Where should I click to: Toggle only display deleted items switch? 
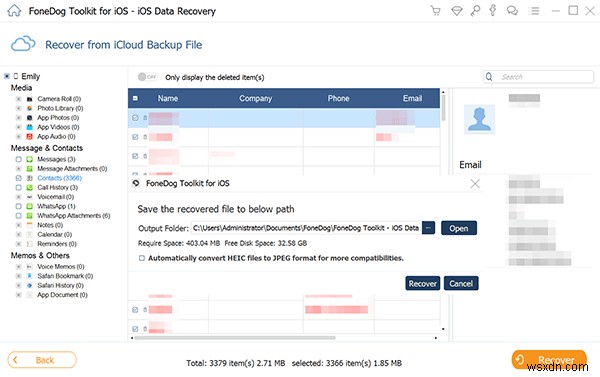[x=147, y=77]
